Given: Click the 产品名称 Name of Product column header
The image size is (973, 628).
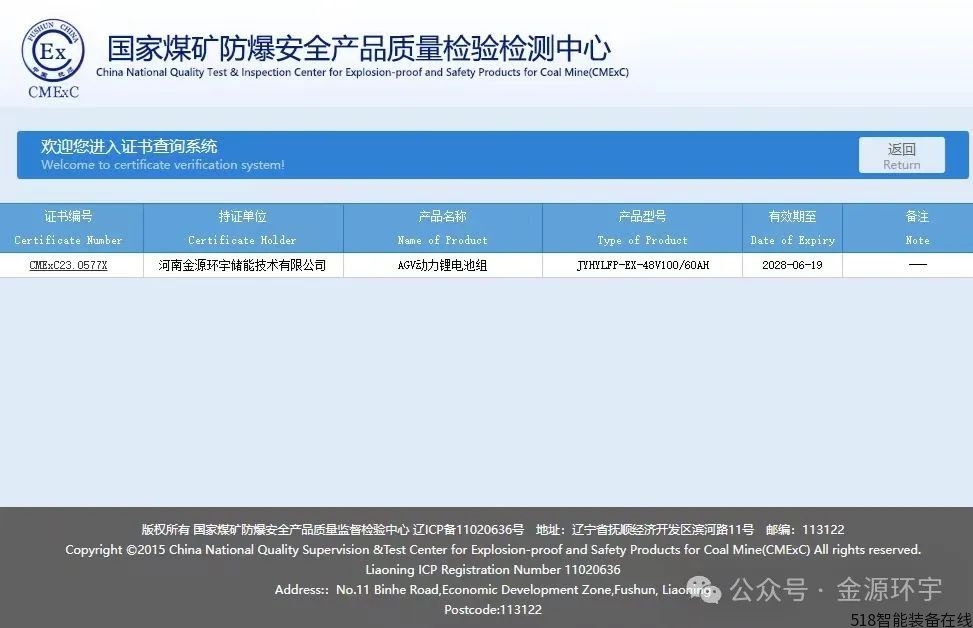Looking at the screenshot, I should pos(443,228).
